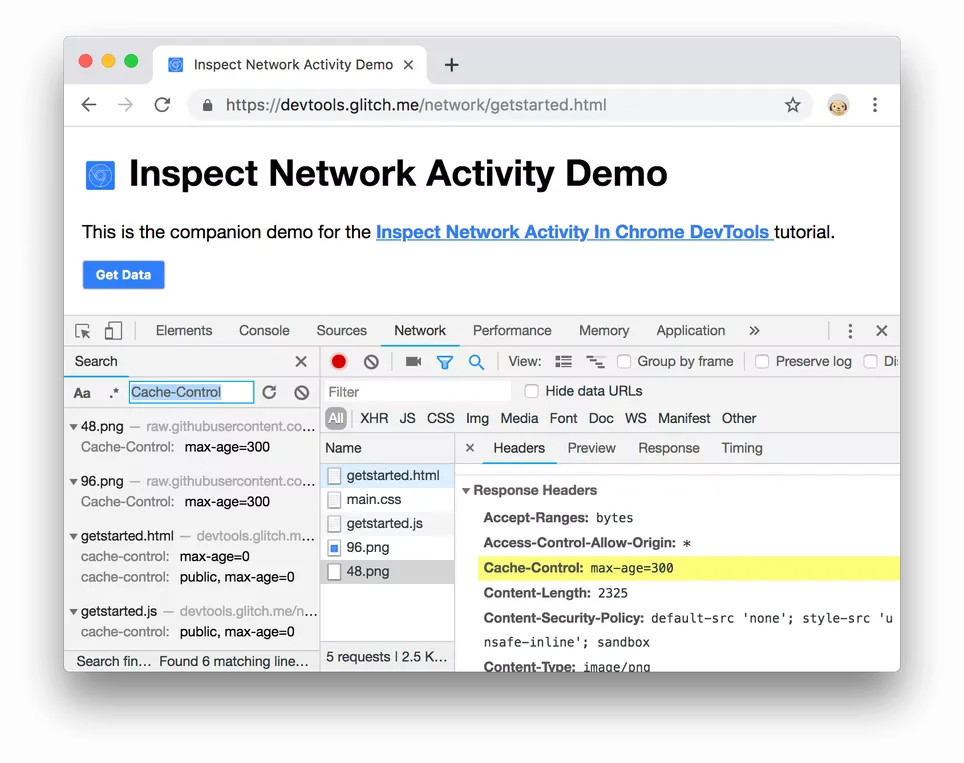Go back with the browser back arrow
964x763 pixels.
coord(89,105)
